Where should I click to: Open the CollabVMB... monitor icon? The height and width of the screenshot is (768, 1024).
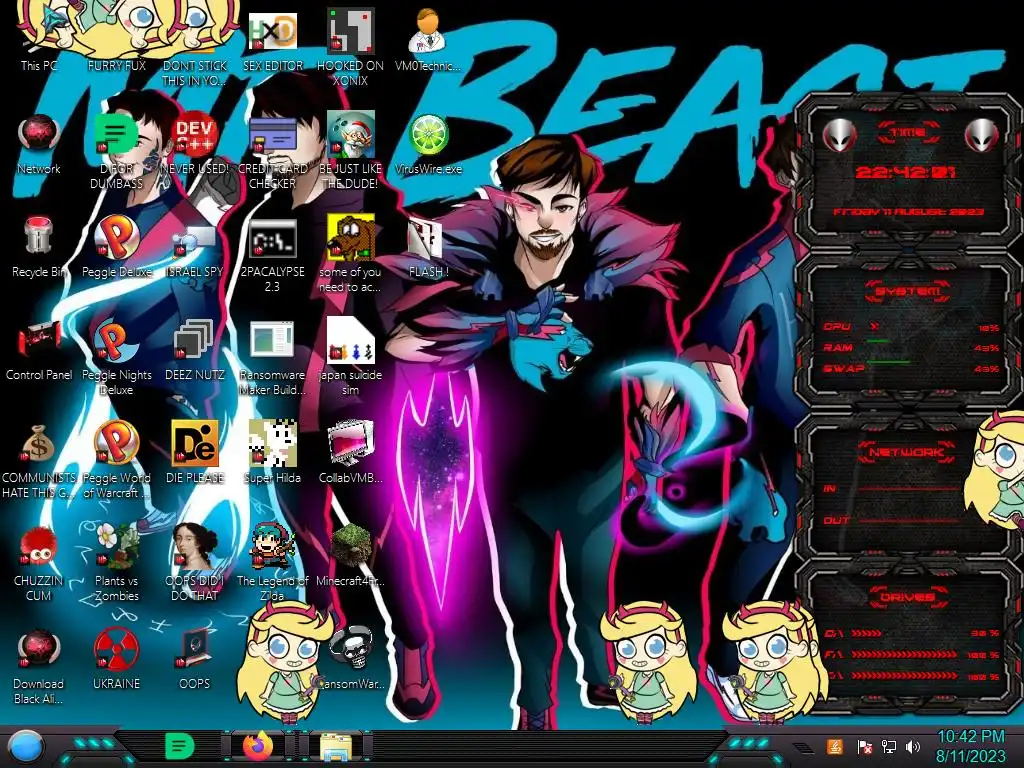pos(350,453)
